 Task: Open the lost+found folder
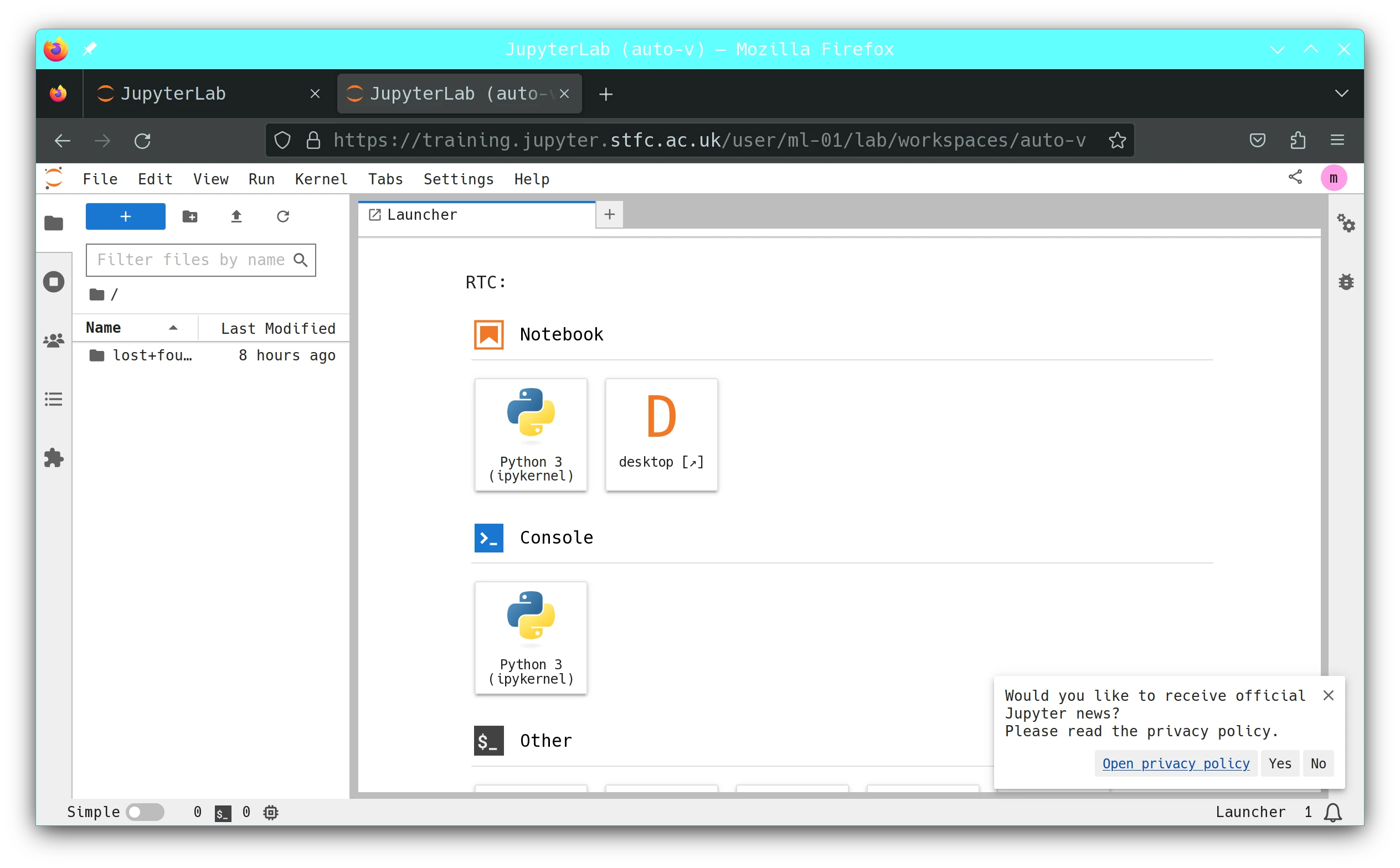152,355
